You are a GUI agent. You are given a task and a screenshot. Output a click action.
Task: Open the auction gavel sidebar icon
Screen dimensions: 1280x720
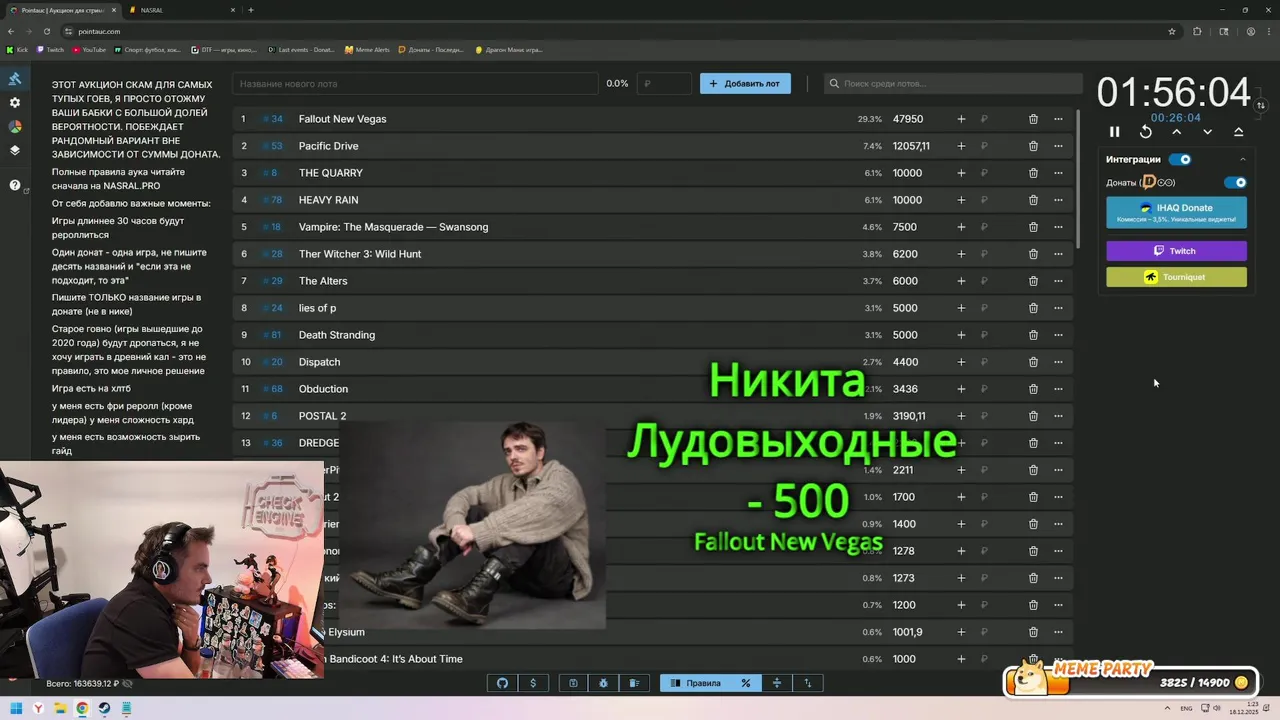coord(15,79)
